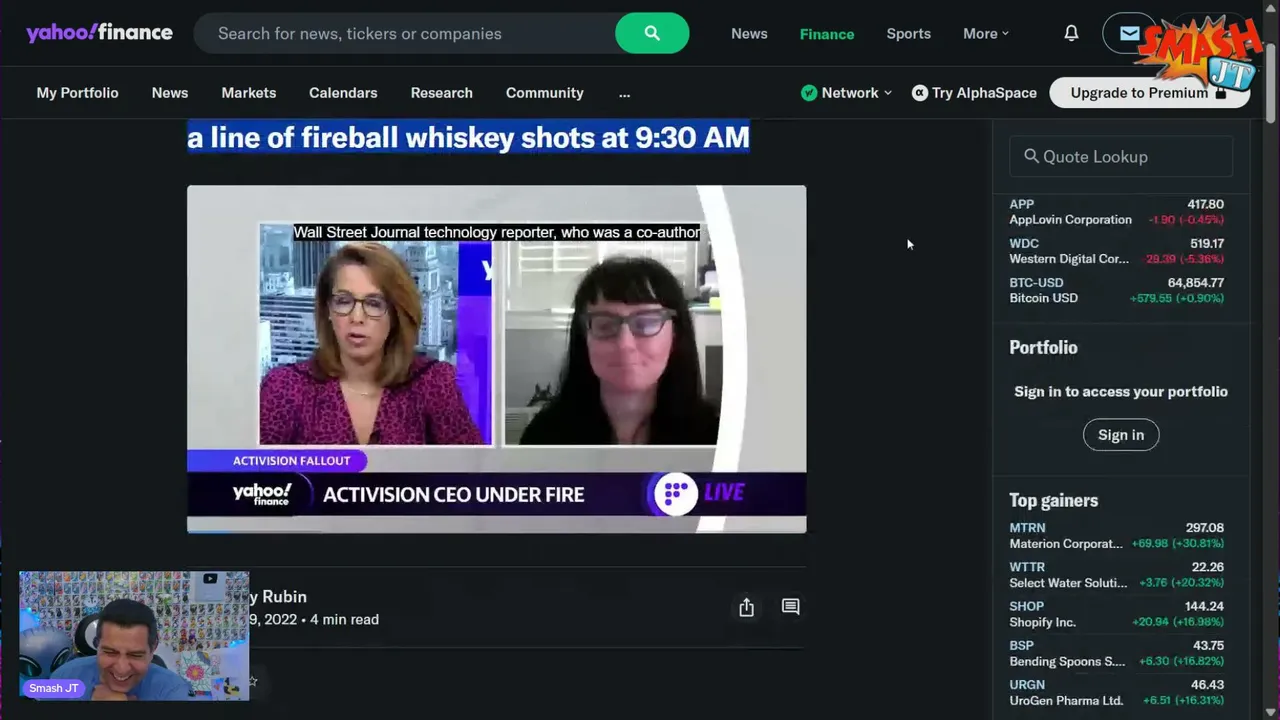Click the 4 min read text
Screen dimensions: 1280x720
click(344, 619)
